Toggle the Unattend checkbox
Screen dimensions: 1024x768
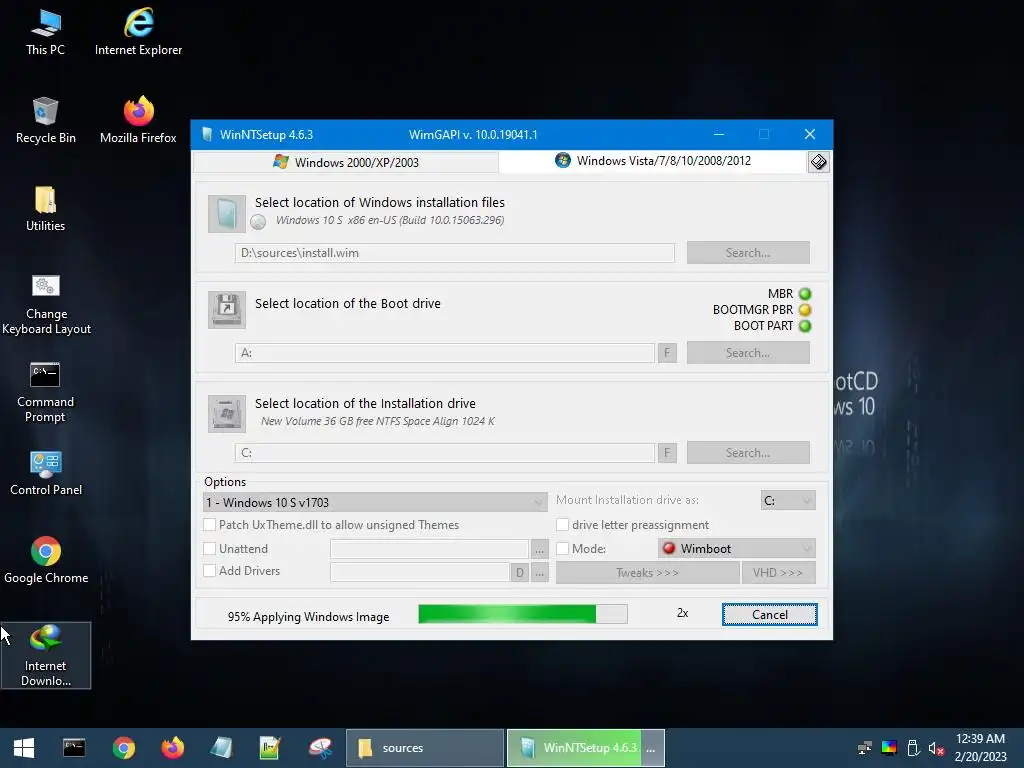[210, 549]
